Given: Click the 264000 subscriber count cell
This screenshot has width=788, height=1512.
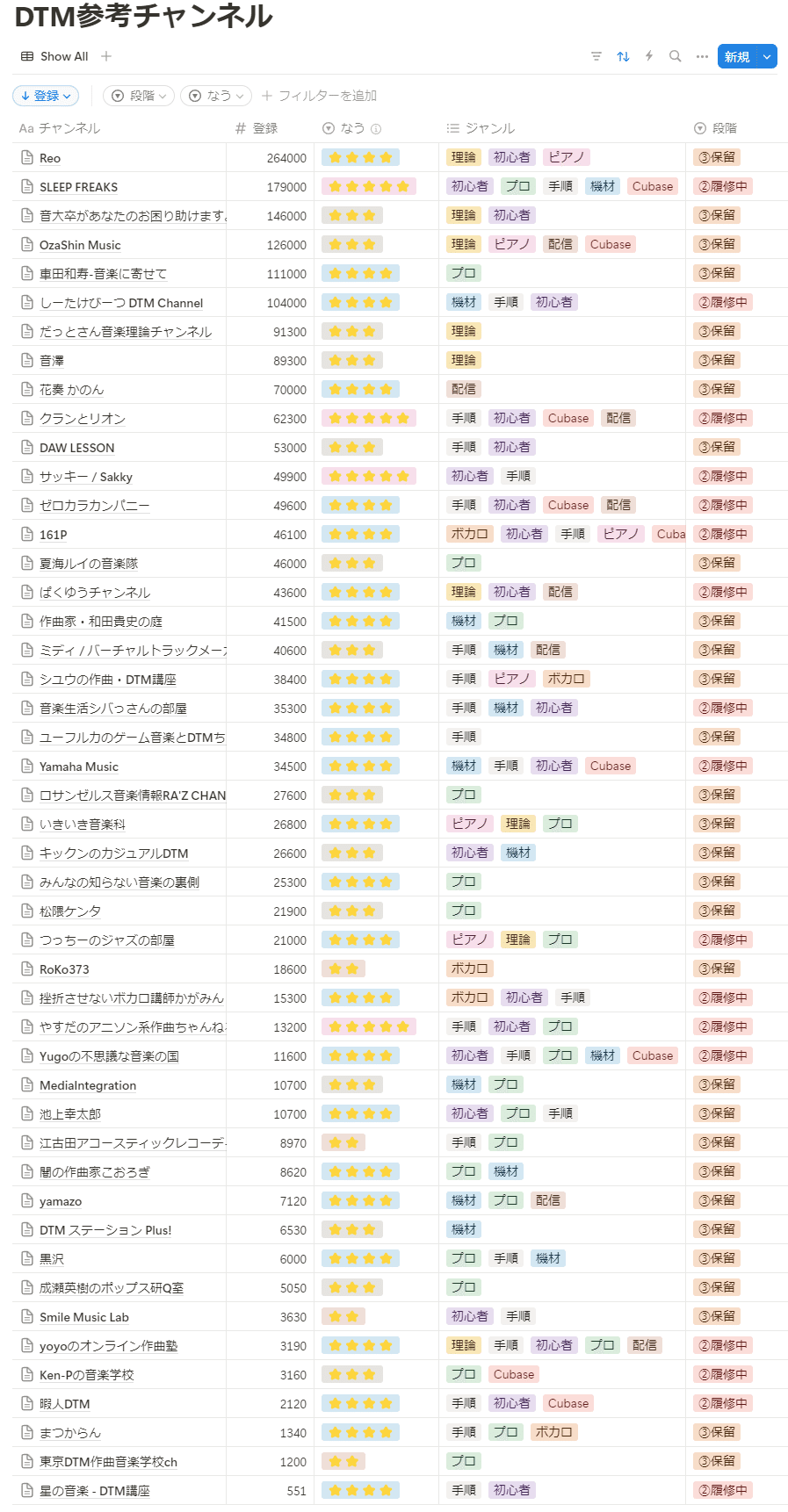Looking at the screenshot, I should click(286, 158).
